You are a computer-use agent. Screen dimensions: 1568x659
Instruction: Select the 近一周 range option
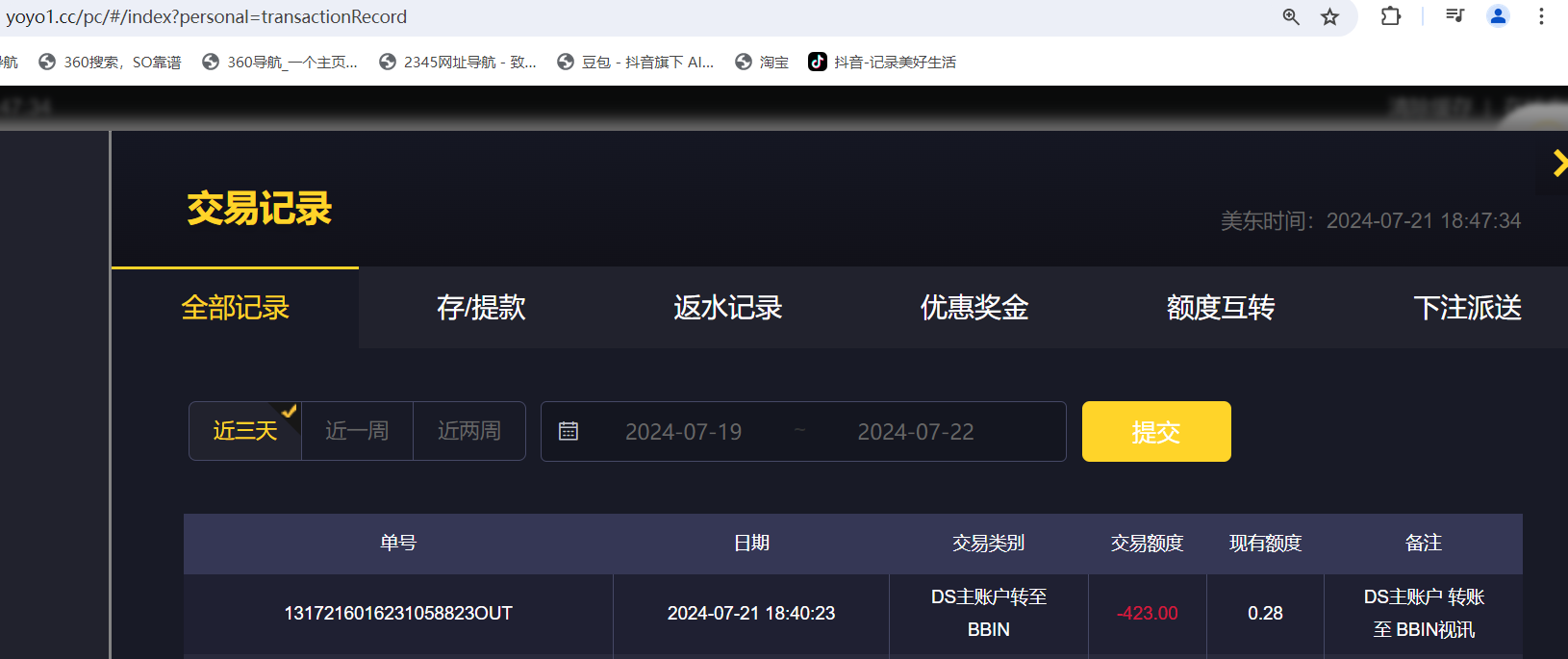(x=357, y=431)
